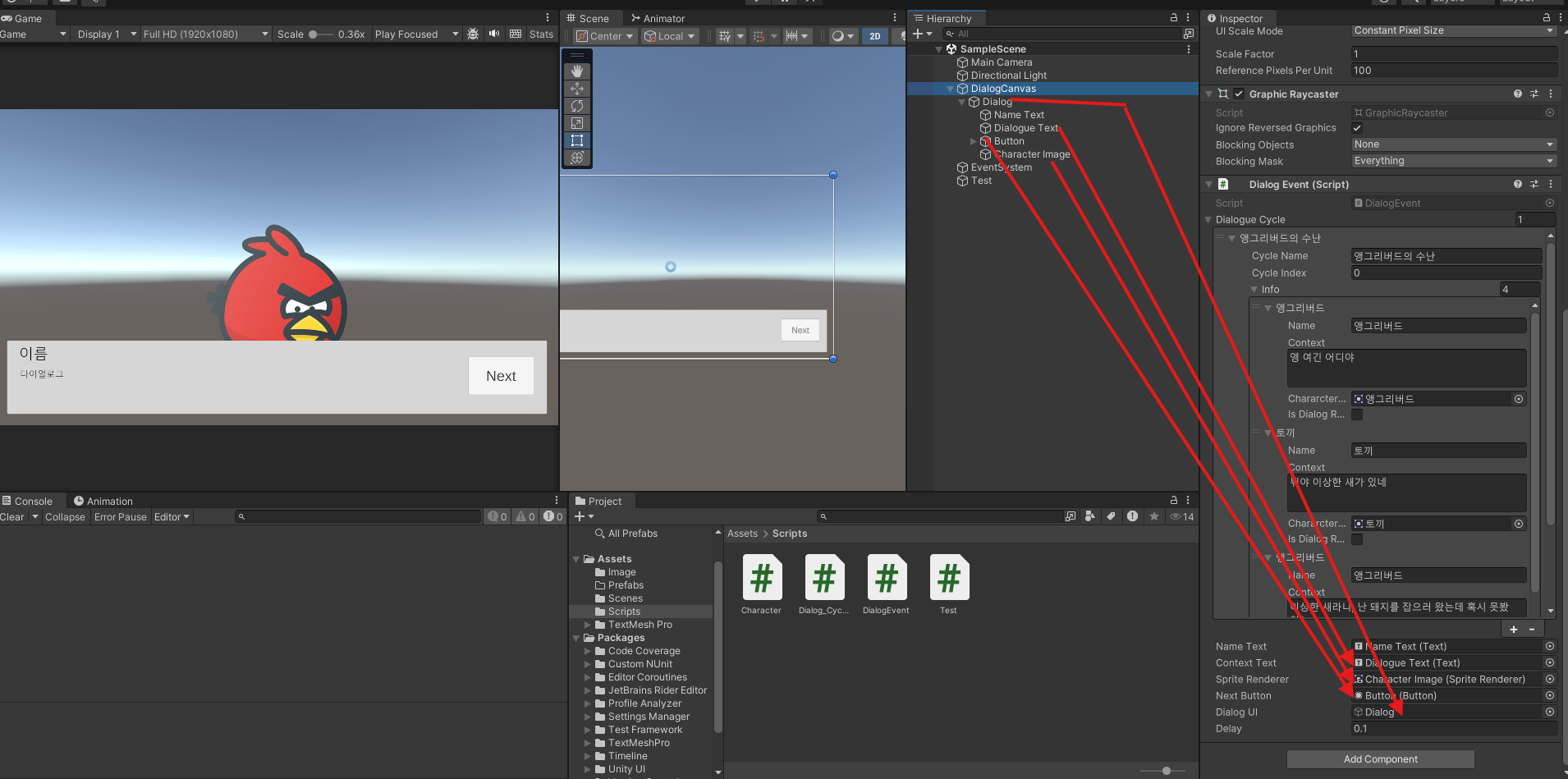The image size is (1568, 779).
Task: Click the plus create button in Project panel
Action: coord(580,516)
